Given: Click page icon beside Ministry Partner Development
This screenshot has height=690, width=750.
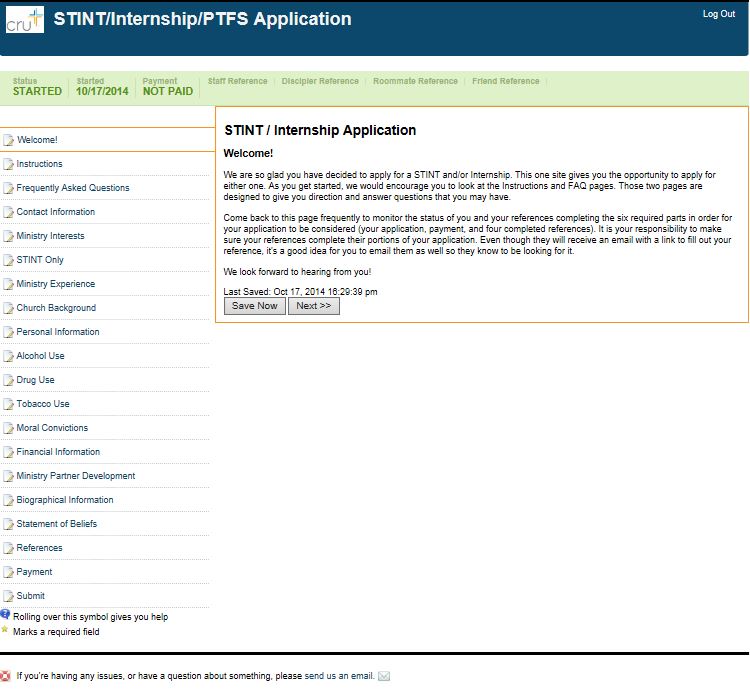Looking at the screenshot, I should coord(8,476).
